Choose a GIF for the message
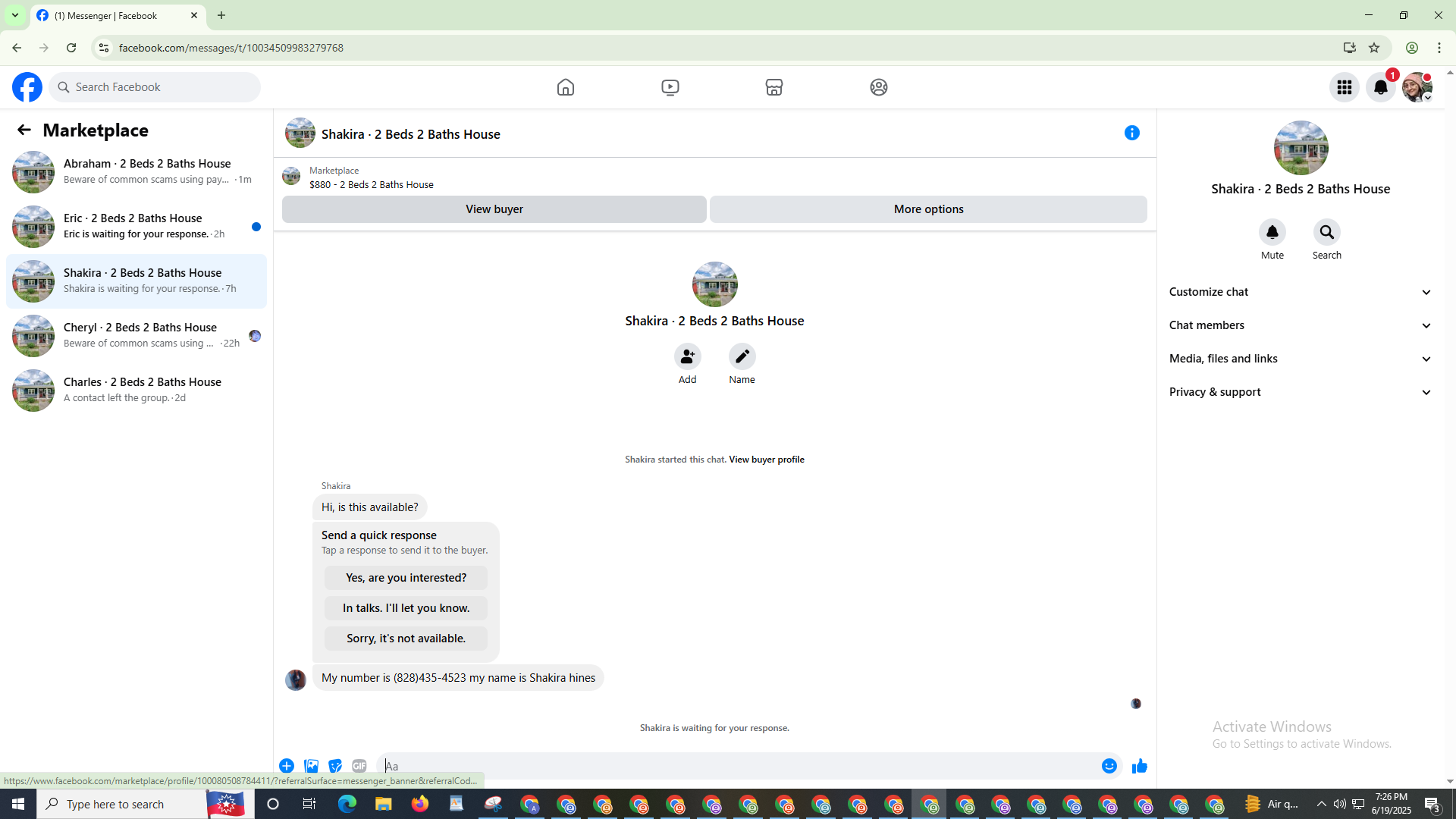Image resolution: width=1456 pixels, height=819 pixels. point(359,766)
